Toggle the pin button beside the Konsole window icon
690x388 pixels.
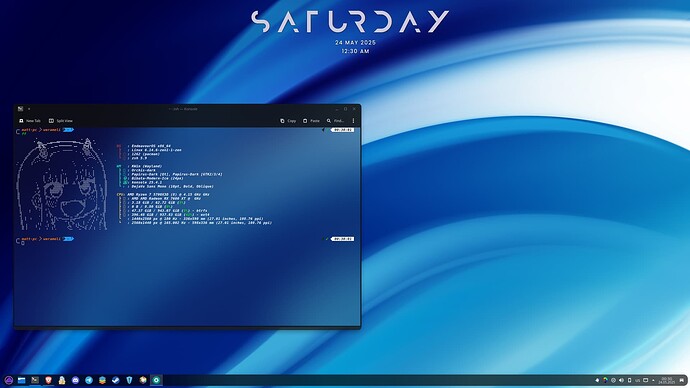[29, 109]
